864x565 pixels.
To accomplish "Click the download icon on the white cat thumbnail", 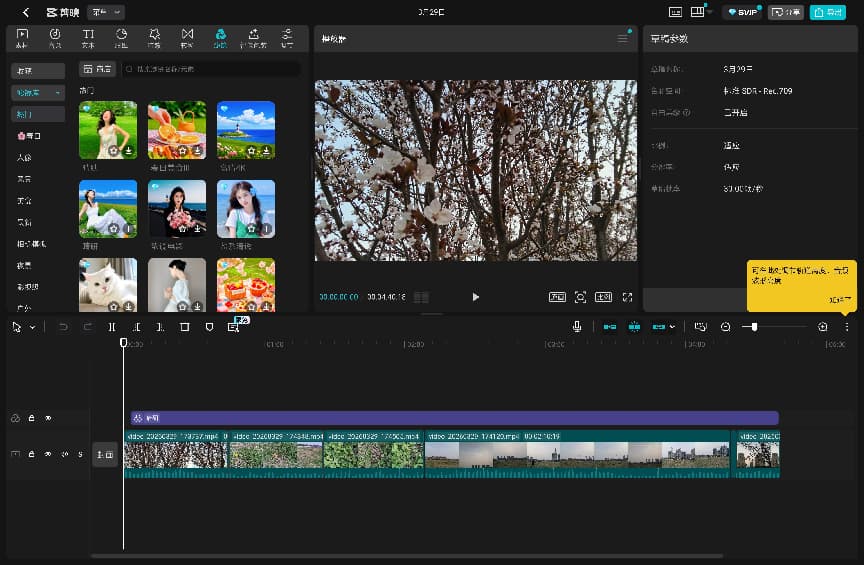I will coord(129,306).
